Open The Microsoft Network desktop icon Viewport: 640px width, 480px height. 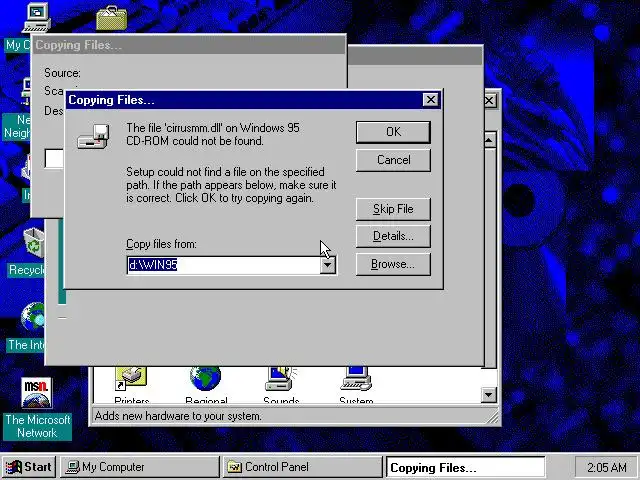[37, 408]
